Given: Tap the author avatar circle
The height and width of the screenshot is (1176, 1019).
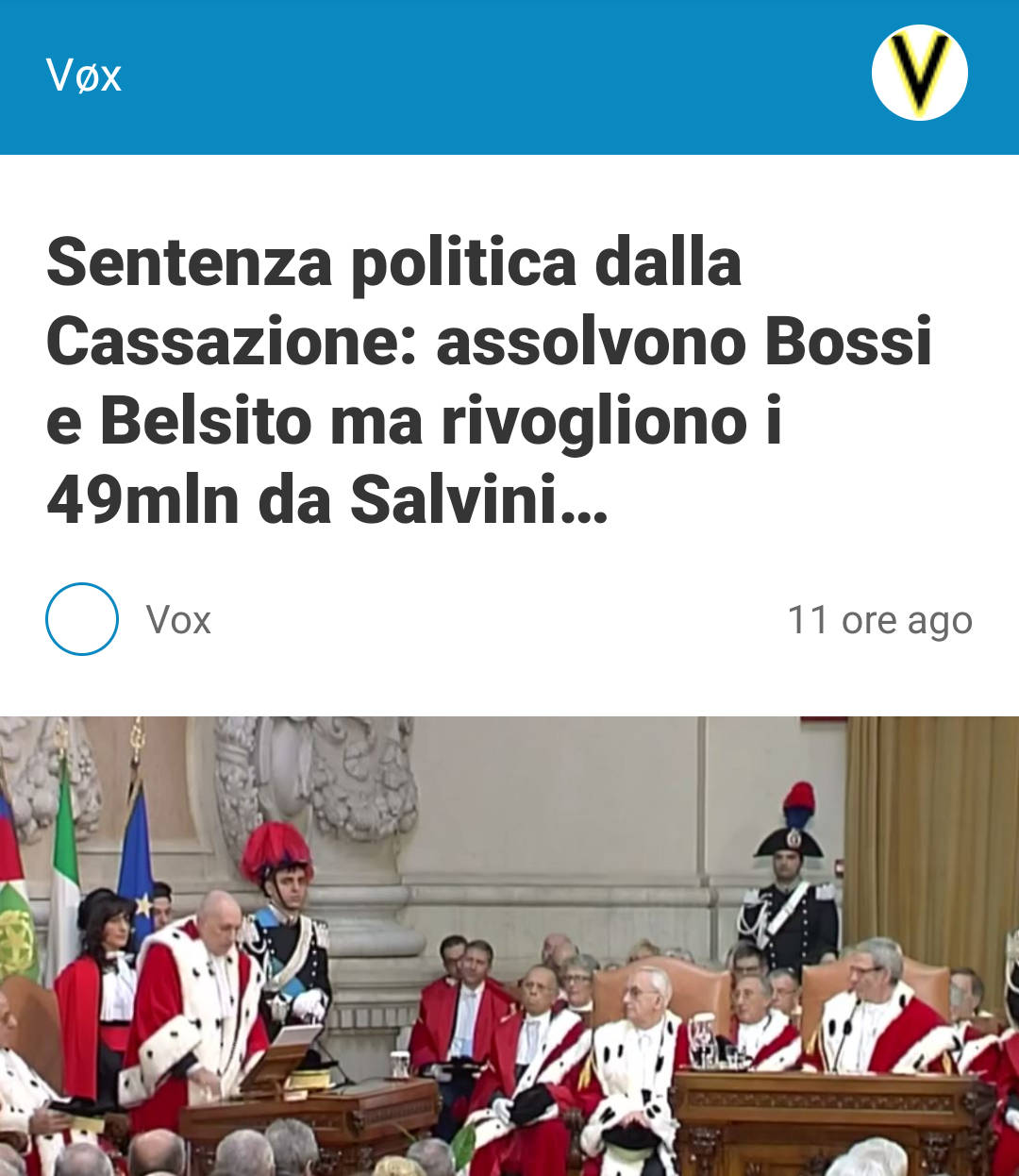Looking at the screenshot, I should coord(82,619).
